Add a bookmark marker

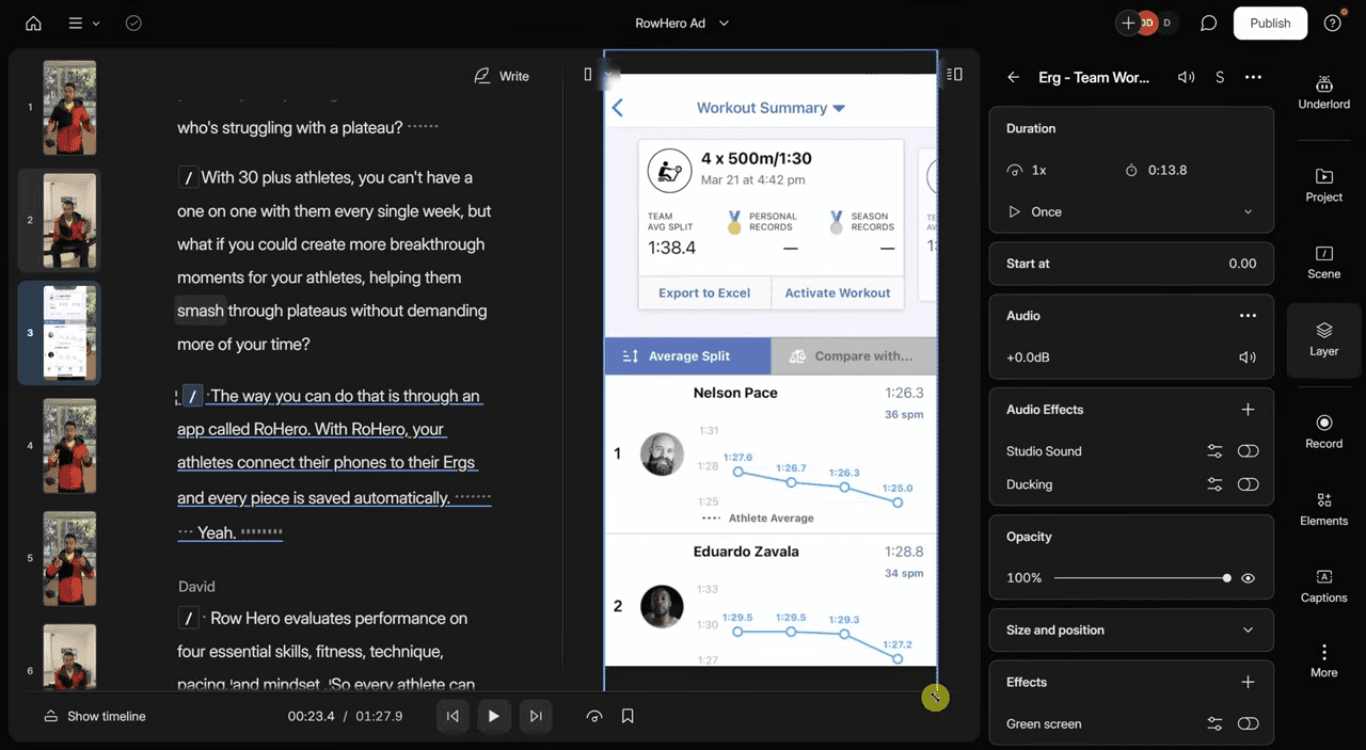pyautogui.click(x=628, y=716)
